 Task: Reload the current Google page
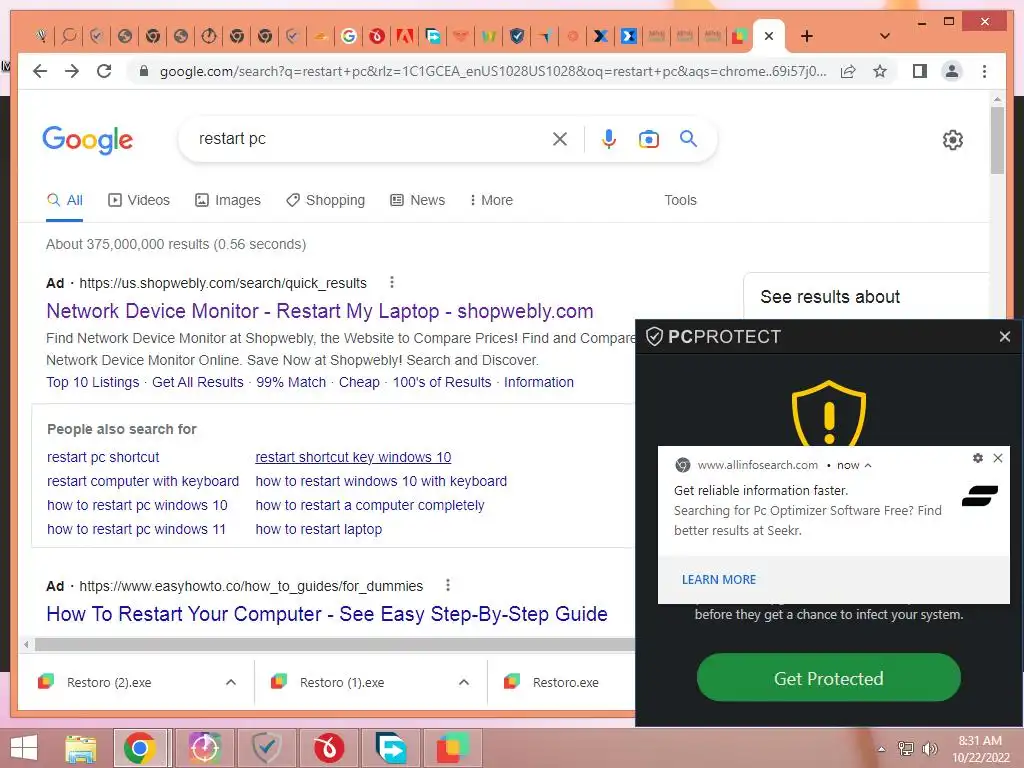pyautogui.click(x=104, y=71)
